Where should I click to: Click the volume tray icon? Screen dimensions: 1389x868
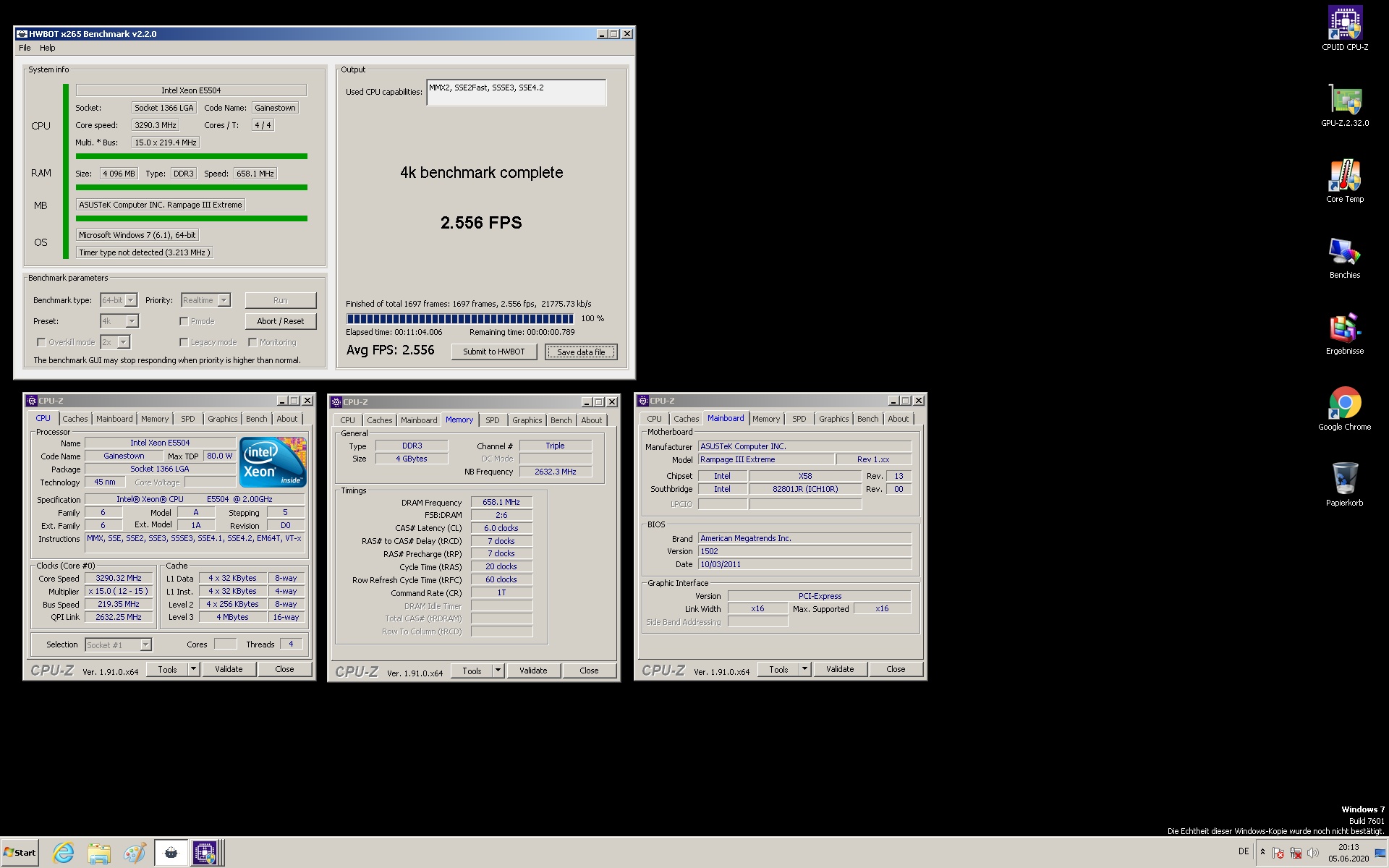click(x=1313, y=853)
